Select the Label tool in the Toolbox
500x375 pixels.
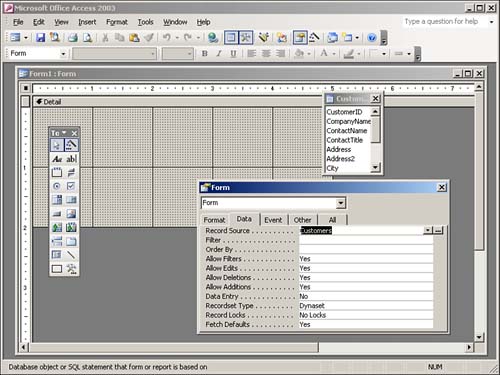(x=57, y=159)
